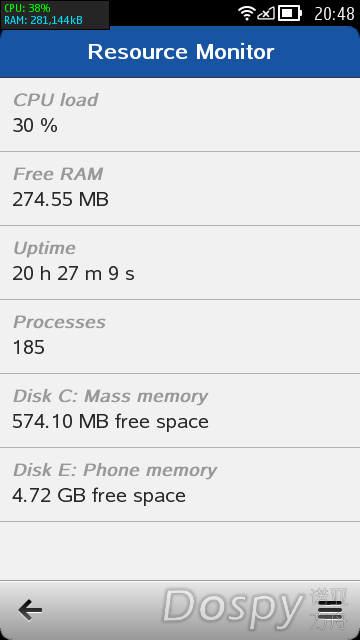Select the CPU load row

180,114
